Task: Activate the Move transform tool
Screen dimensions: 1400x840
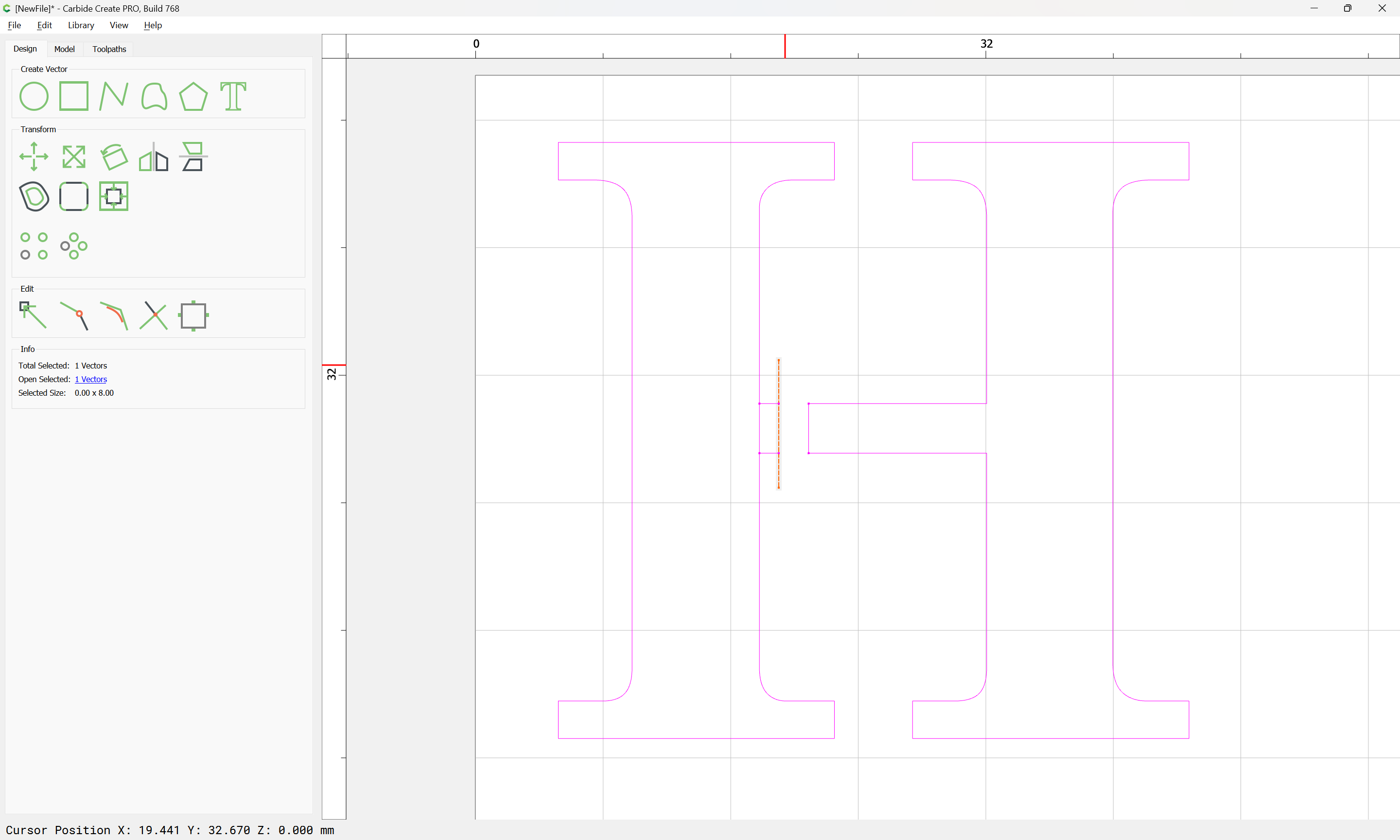Action: tap(34, 157)
